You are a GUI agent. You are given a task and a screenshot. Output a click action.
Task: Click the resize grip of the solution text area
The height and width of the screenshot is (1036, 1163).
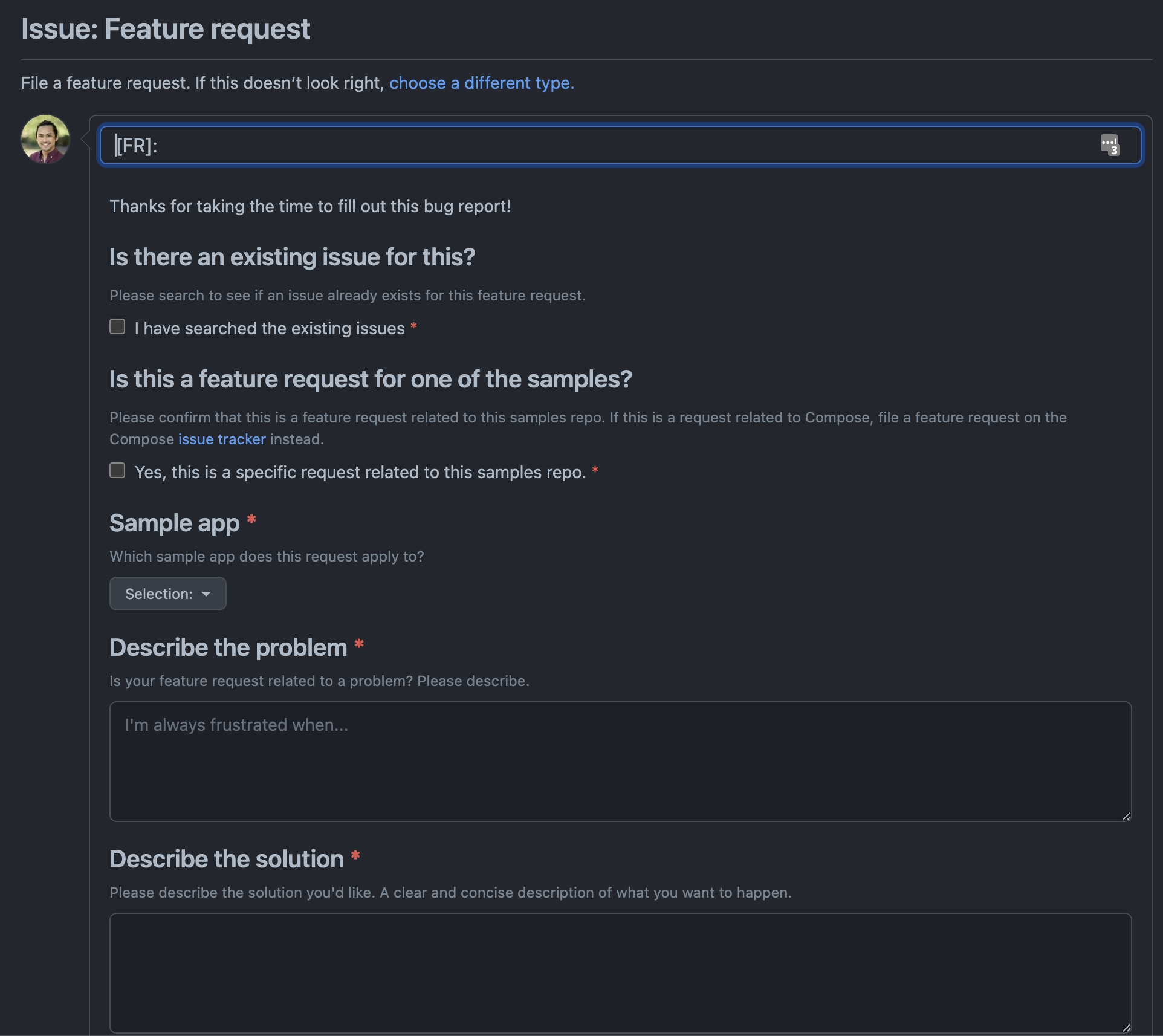[x=1126, y=1028]
